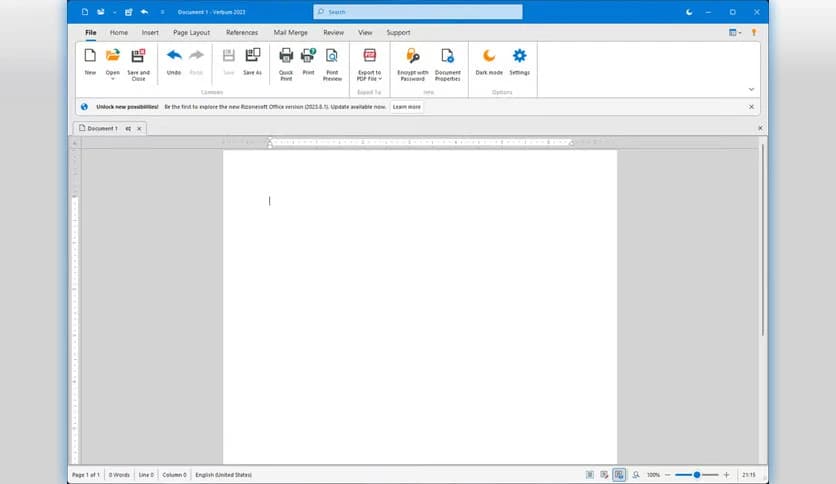Click zoom in plus button
This screenshot has height=484, width=836.
click(726, 474)
